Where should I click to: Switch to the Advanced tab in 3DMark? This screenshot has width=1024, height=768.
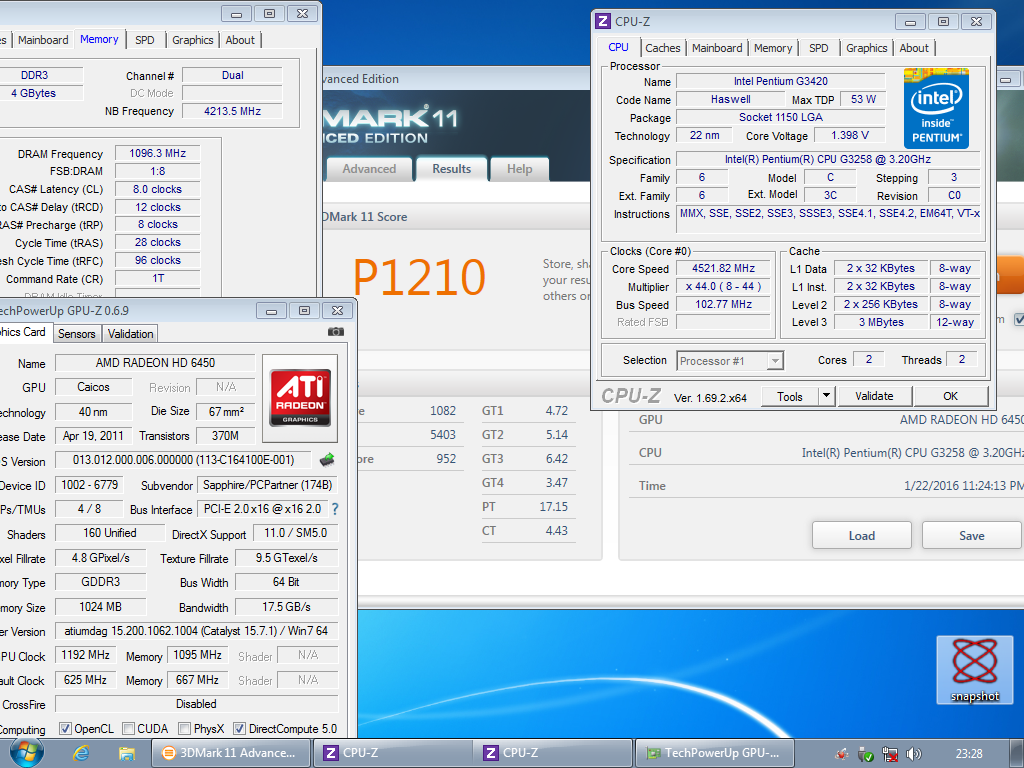pos(369,169)
